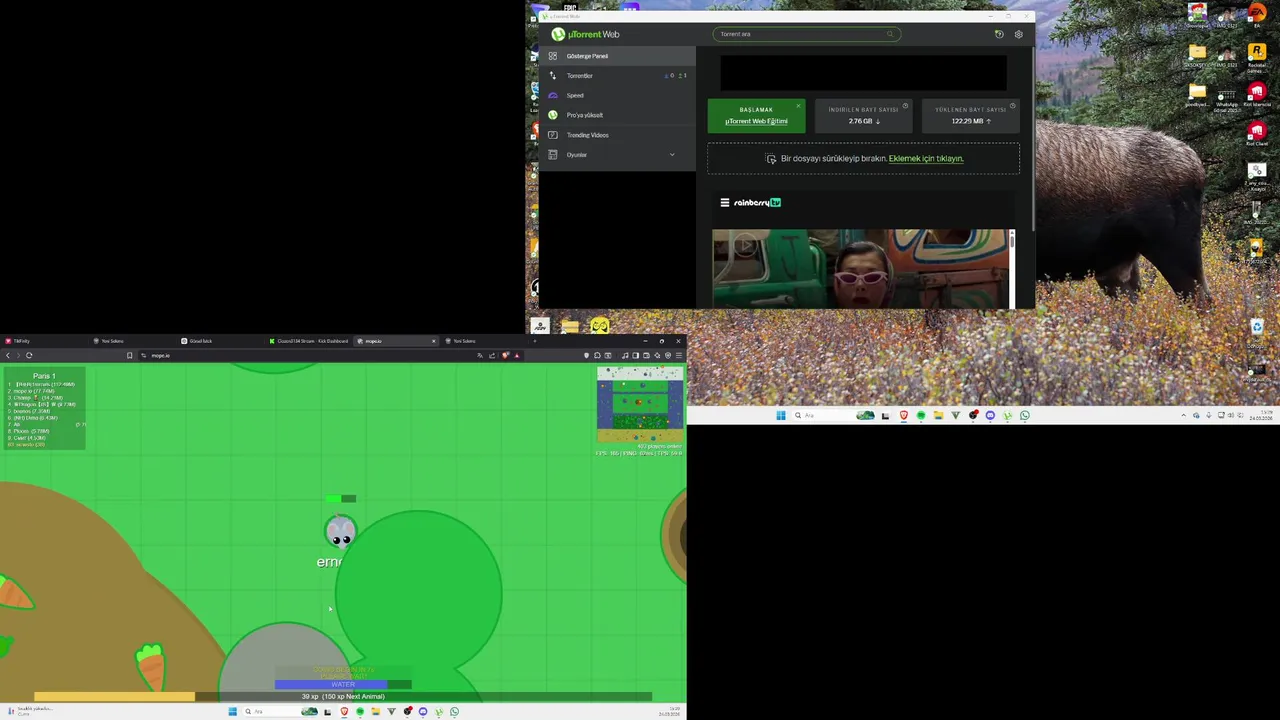The image size is (1280, 720).
Task: Open Recycle Bin desktop icon
Action: click(x=1257, y=332)
